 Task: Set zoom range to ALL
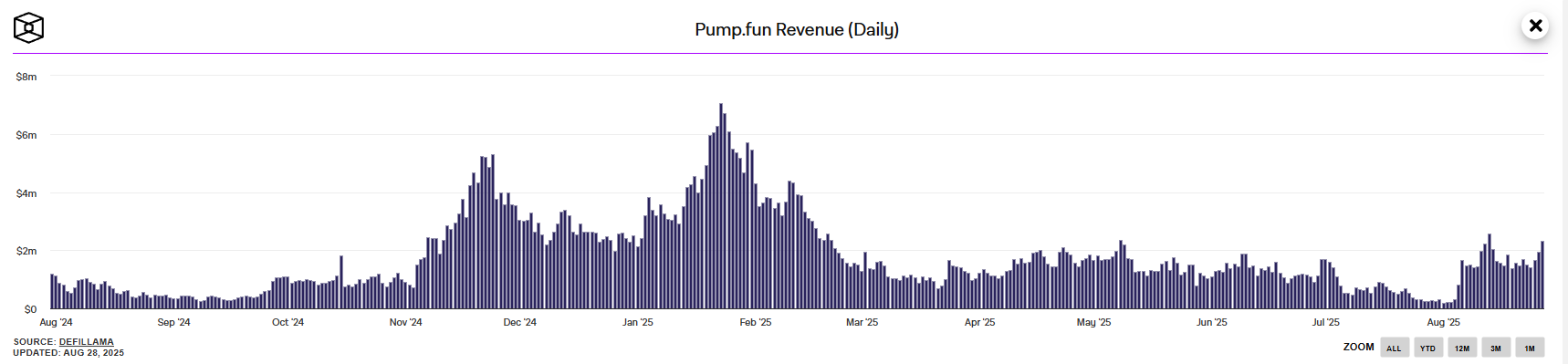pos(1395,348)
